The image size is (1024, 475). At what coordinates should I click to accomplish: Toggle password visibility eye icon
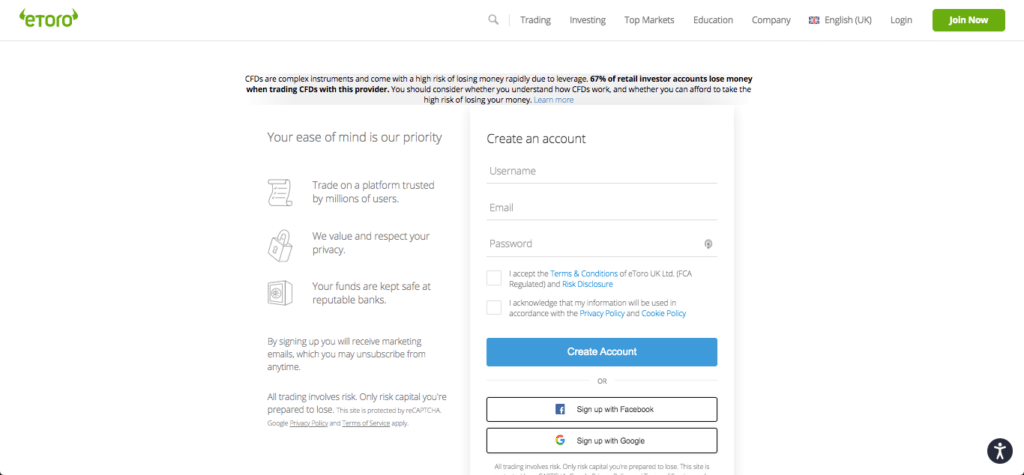coord(708,244)
